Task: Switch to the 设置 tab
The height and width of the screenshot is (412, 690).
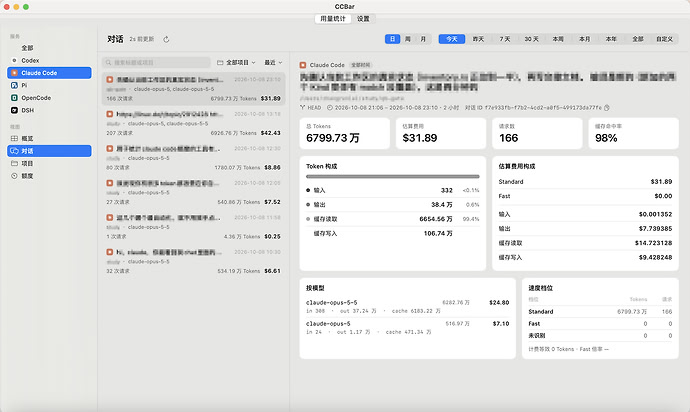Action: click(x=363, y=18)
